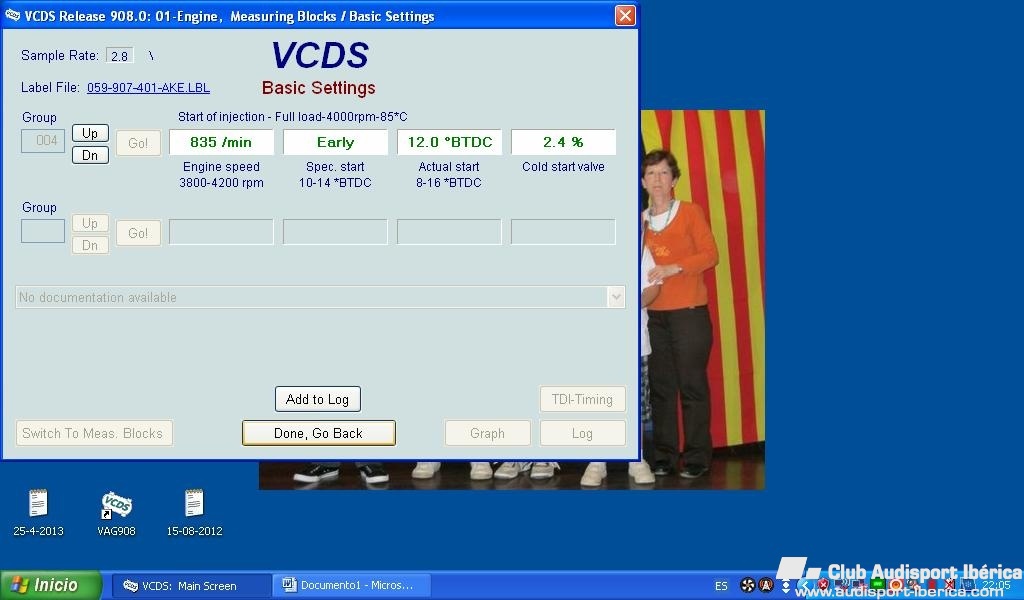Click the red shield security tray icon

pos(823,585)
